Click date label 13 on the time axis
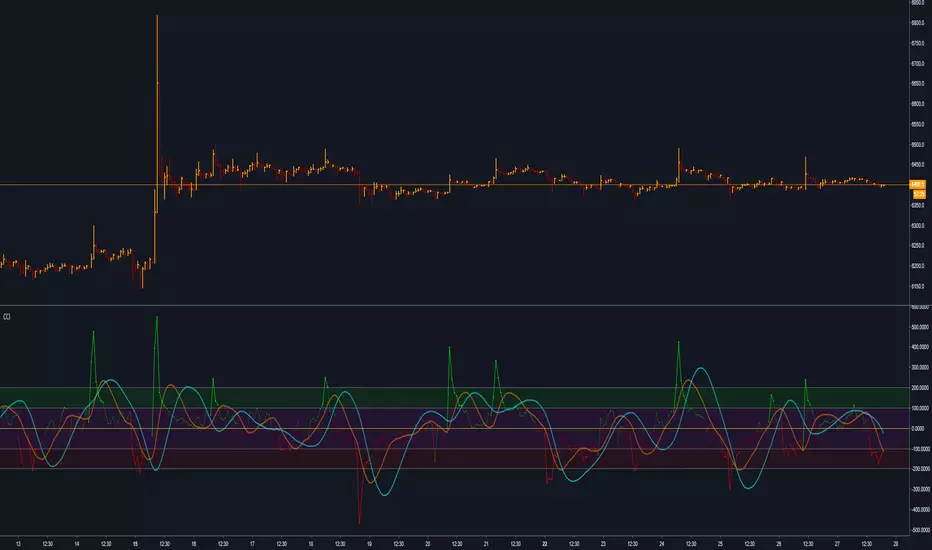932x550 pixels. (18, 544)
